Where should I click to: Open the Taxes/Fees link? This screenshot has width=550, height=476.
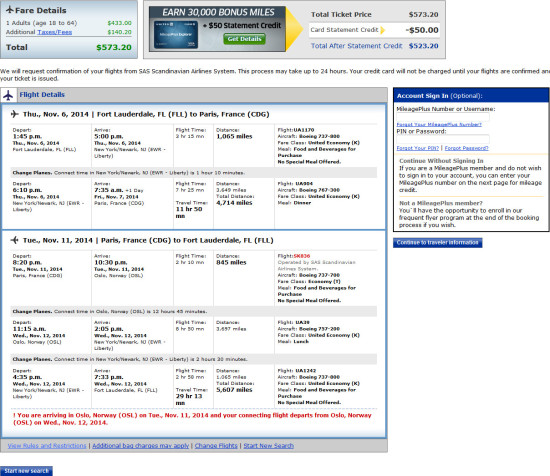click(x=55, y=32)
